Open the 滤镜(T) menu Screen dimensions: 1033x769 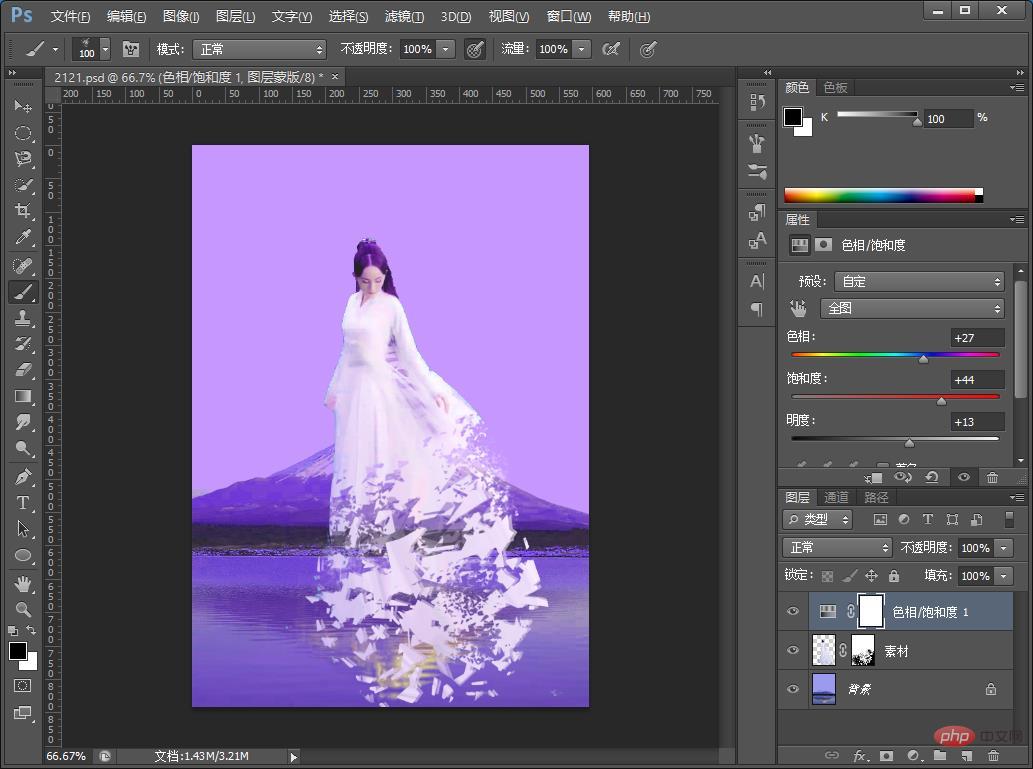[404, 17]
